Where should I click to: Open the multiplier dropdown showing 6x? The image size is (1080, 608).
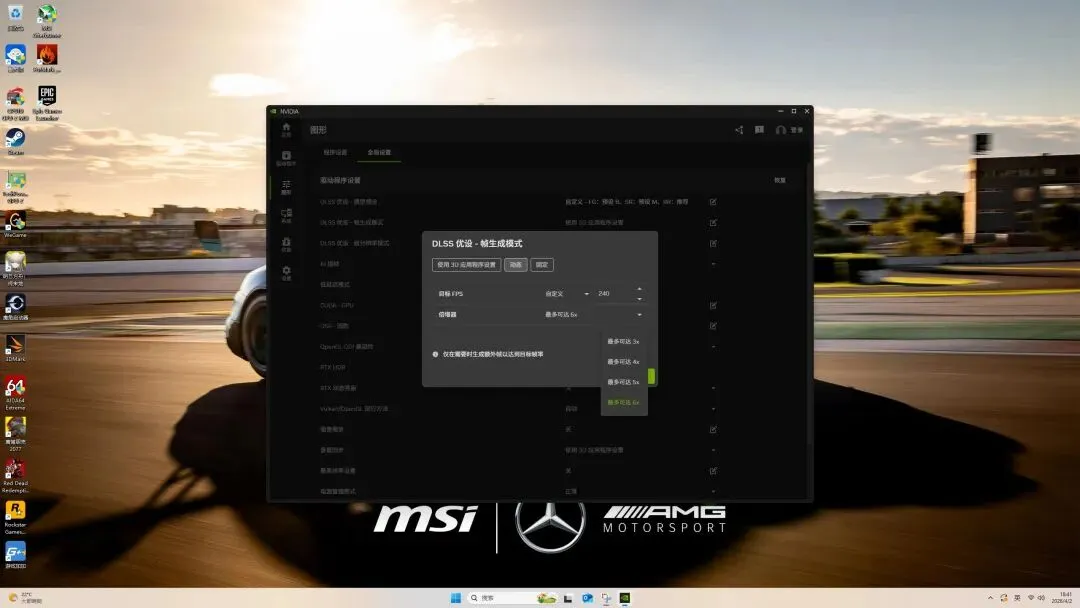point(593,314)
